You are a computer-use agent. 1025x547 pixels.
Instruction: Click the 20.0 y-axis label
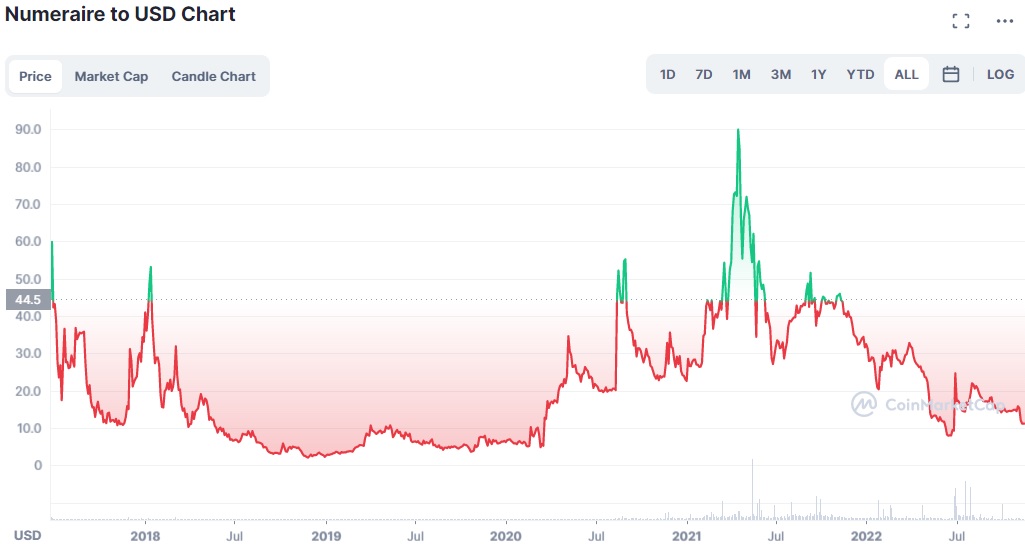pyautogui.click(x=28, y=391)
